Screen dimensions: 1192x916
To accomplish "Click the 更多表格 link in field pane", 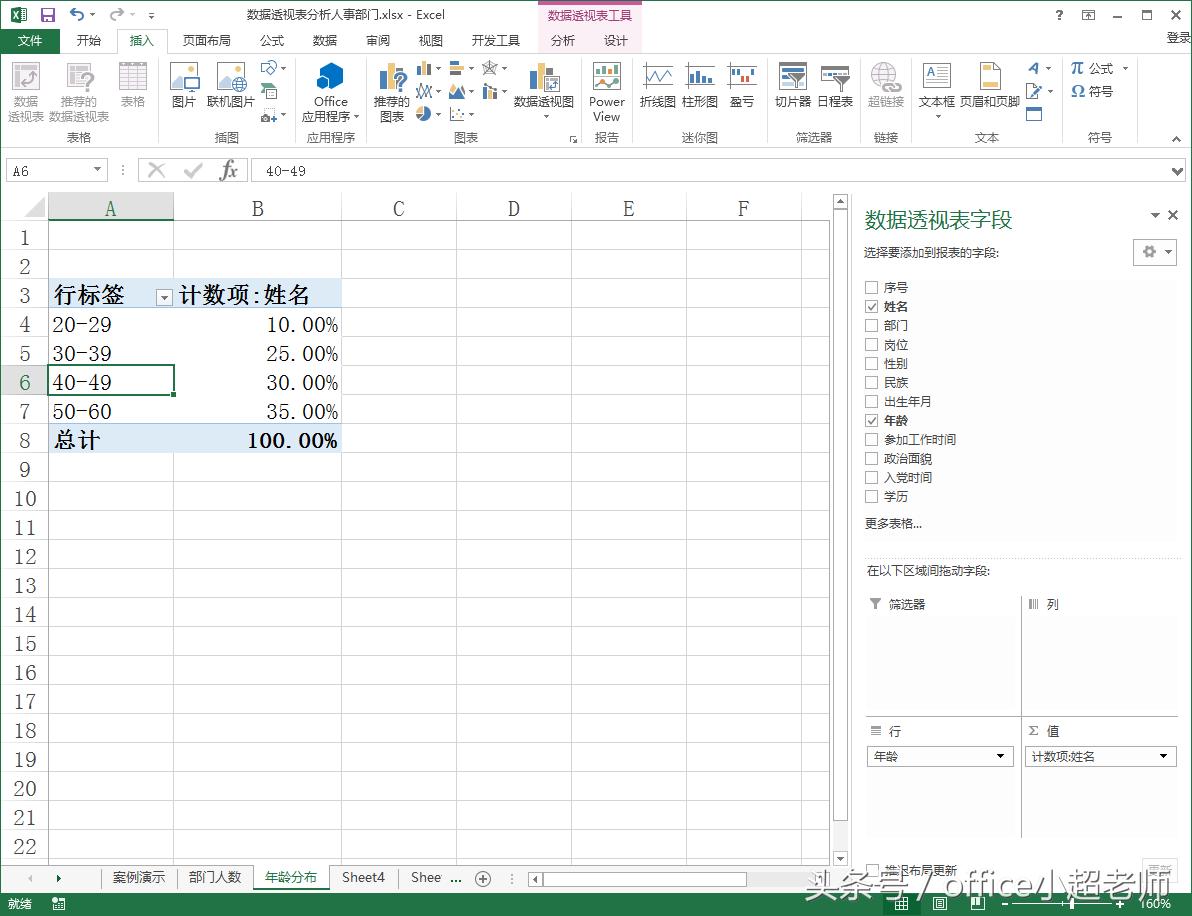I will point(889,524).
